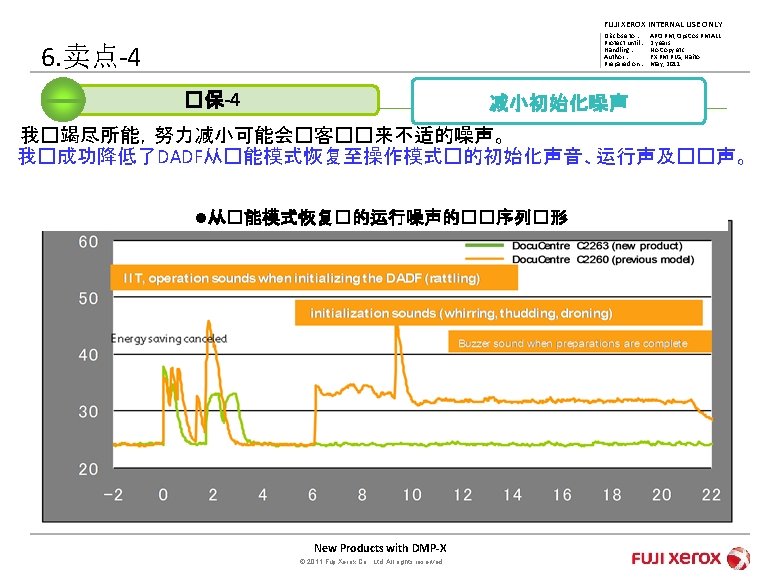Click the chart title above the graph
This screenshot has height=585, width=780.
pyautogui.click(x=382, y=217)
